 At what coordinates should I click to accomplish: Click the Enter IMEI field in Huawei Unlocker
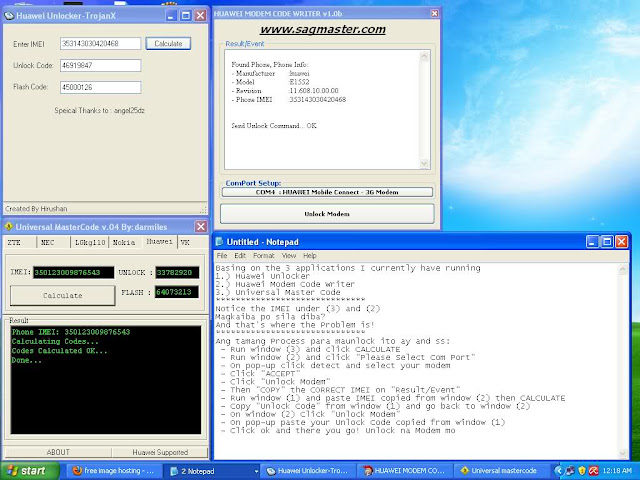(x=100, y=43)
